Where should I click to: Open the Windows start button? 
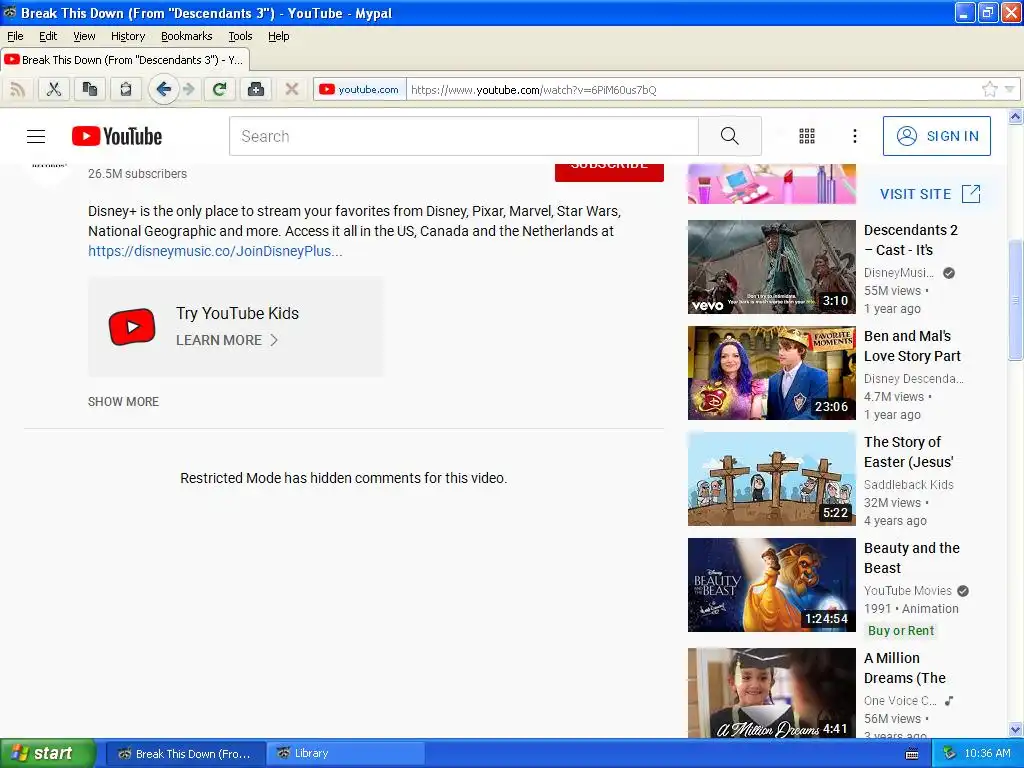pyautogui.click(x=48, y=753)
